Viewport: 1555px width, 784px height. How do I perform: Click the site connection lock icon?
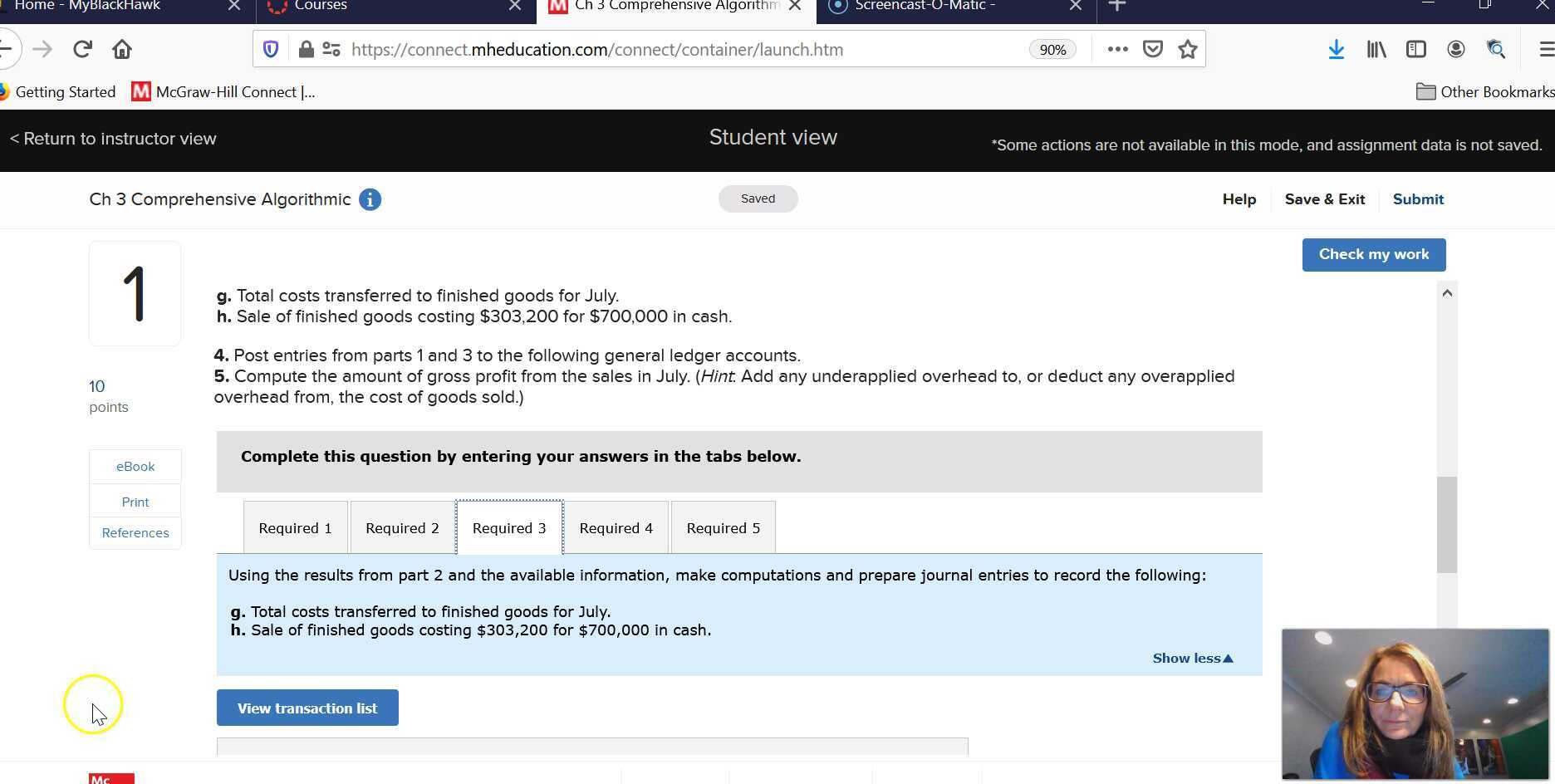305,49
